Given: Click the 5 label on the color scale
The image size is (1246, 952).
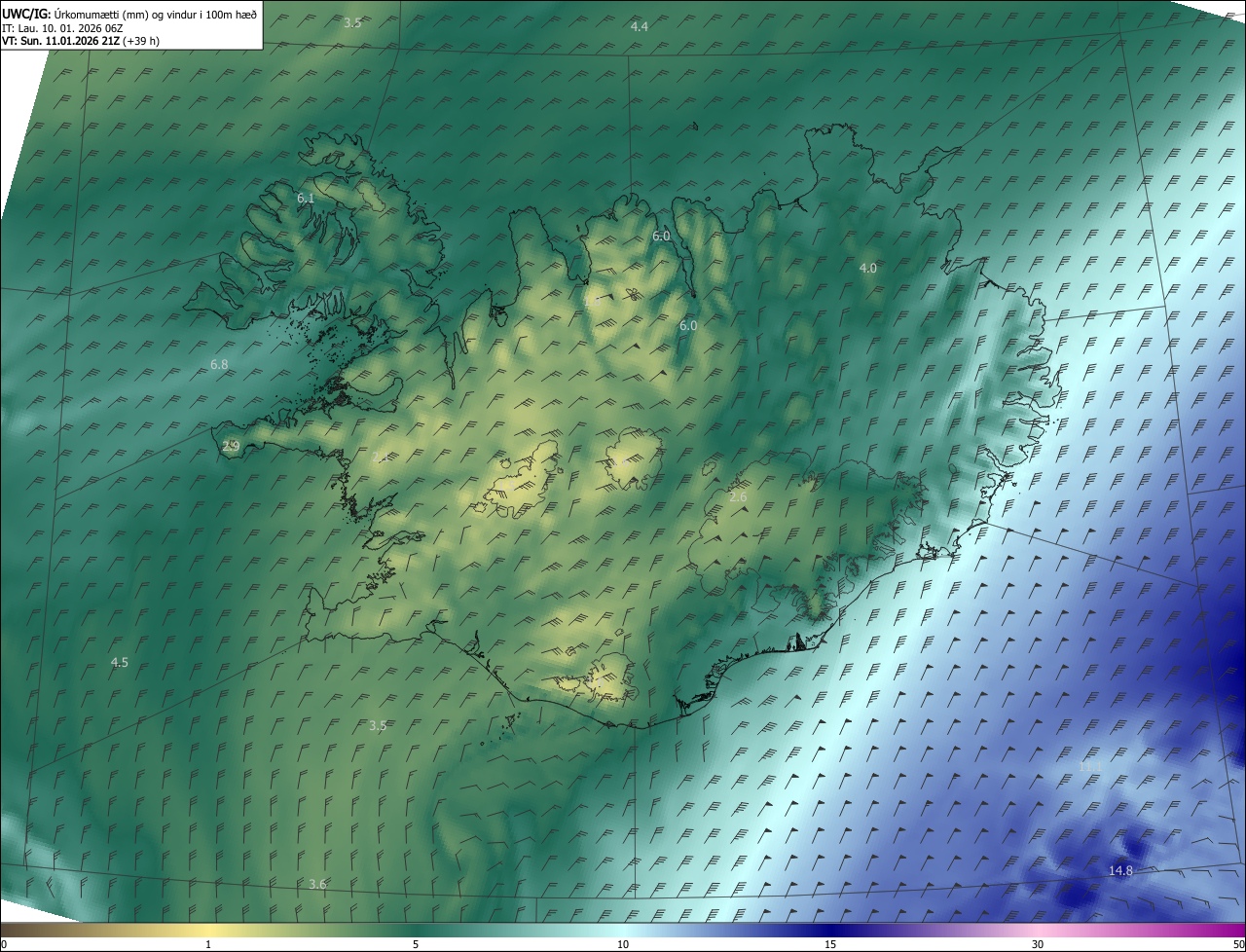Looking at the screenshot, I should [416, 945].
